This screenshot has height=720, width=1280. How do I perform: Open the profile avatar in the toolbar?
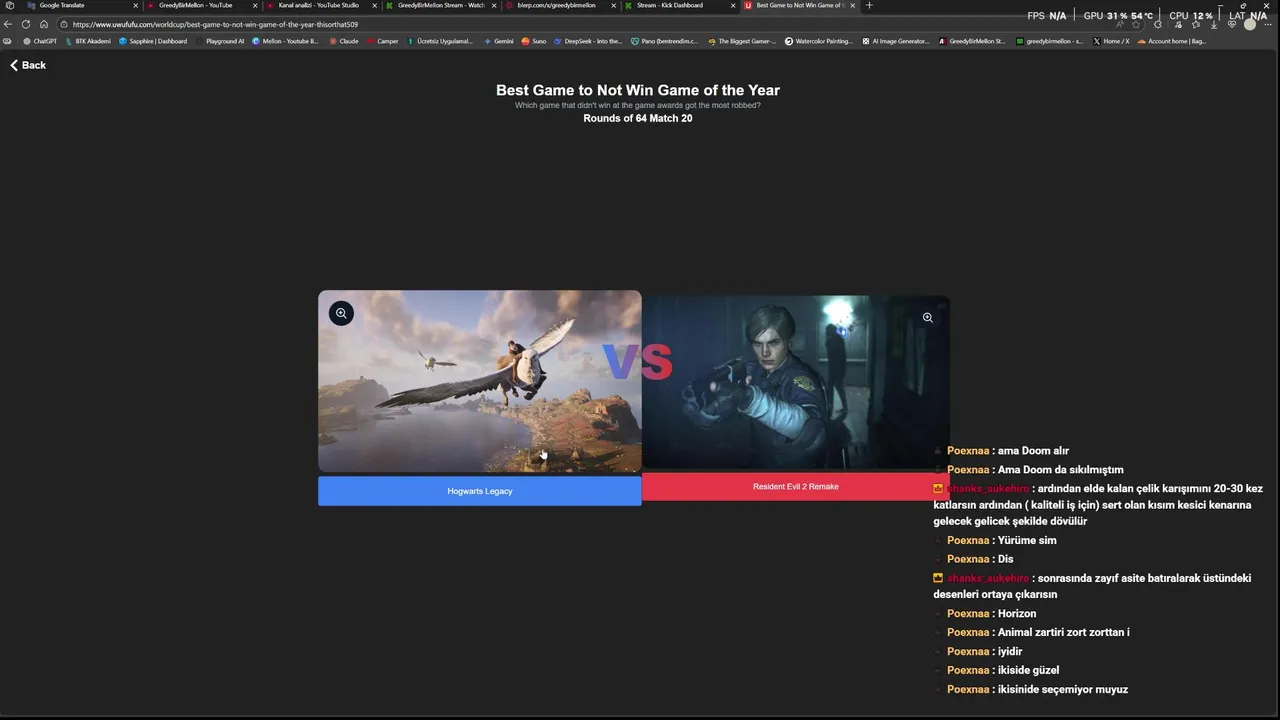click(1250, 24)
